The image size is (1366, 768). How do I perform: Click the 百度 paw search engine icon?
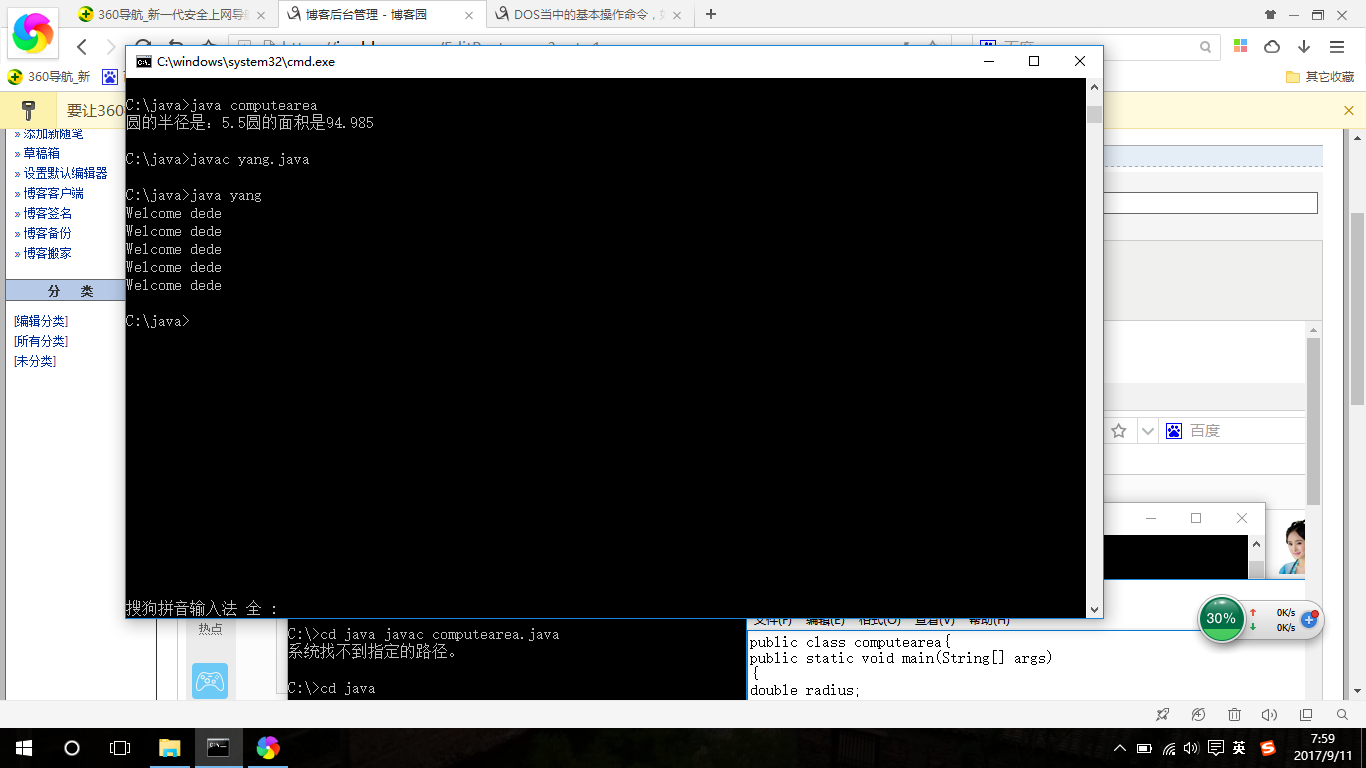(x=1174, y=431)
